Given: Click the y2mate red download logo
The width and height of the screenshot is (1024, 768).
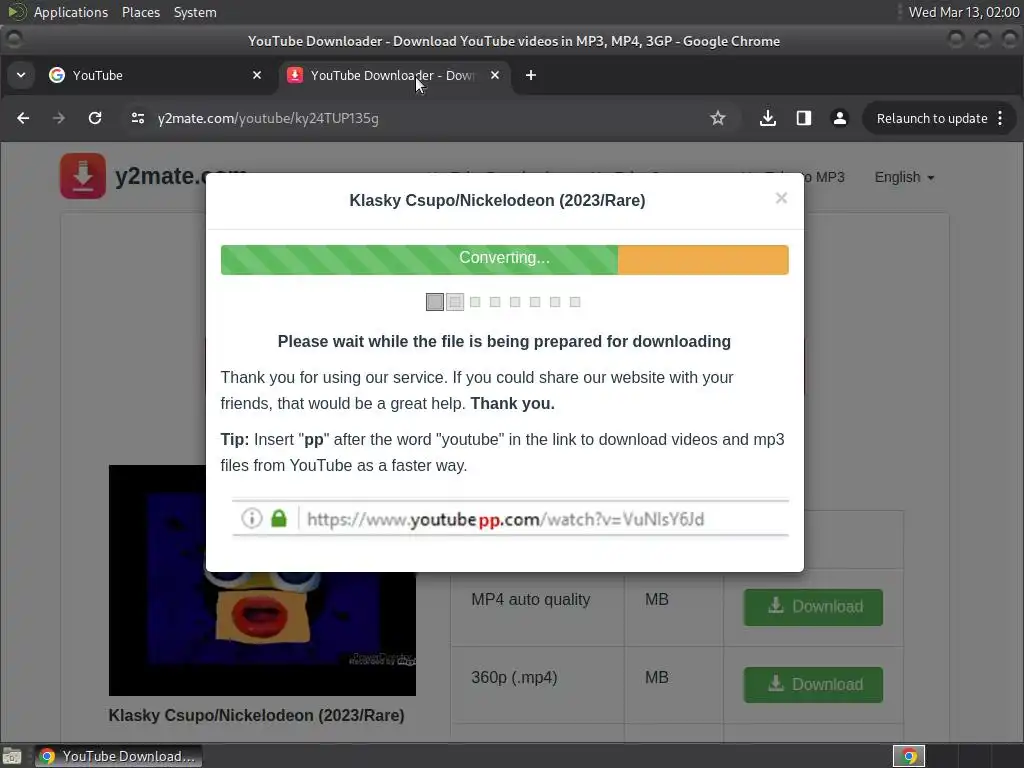Looking at the screenshot, I should [x=83, y=176].
